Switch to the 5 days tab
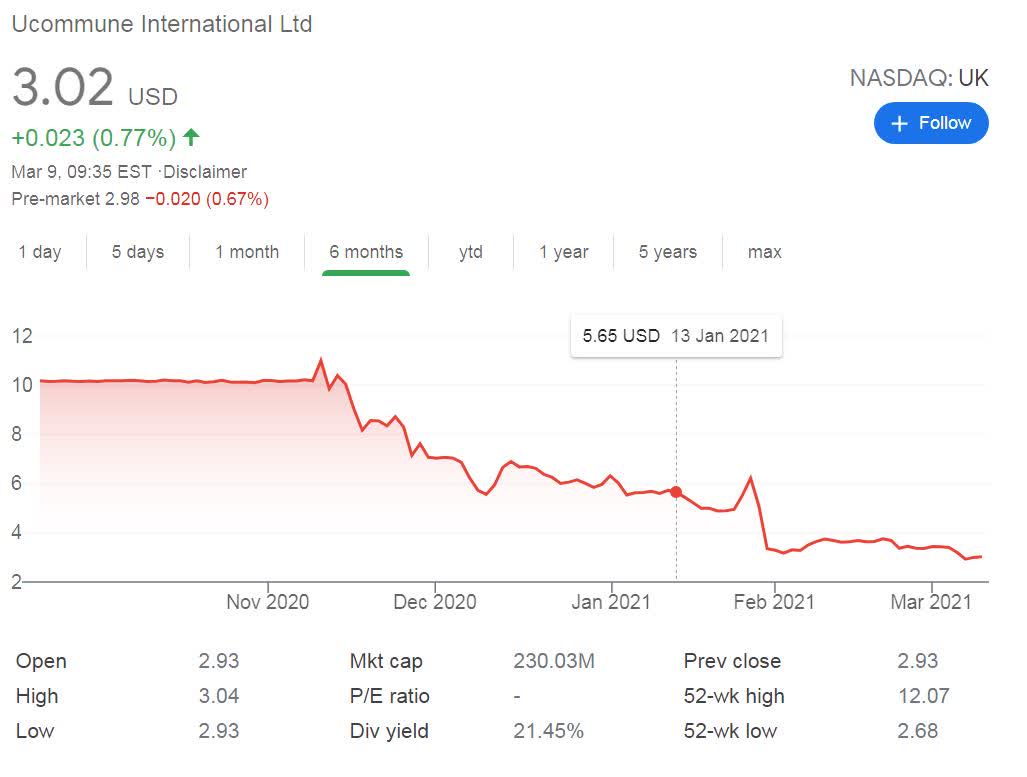Viewport: 1027px width, 777px height. 138,252
